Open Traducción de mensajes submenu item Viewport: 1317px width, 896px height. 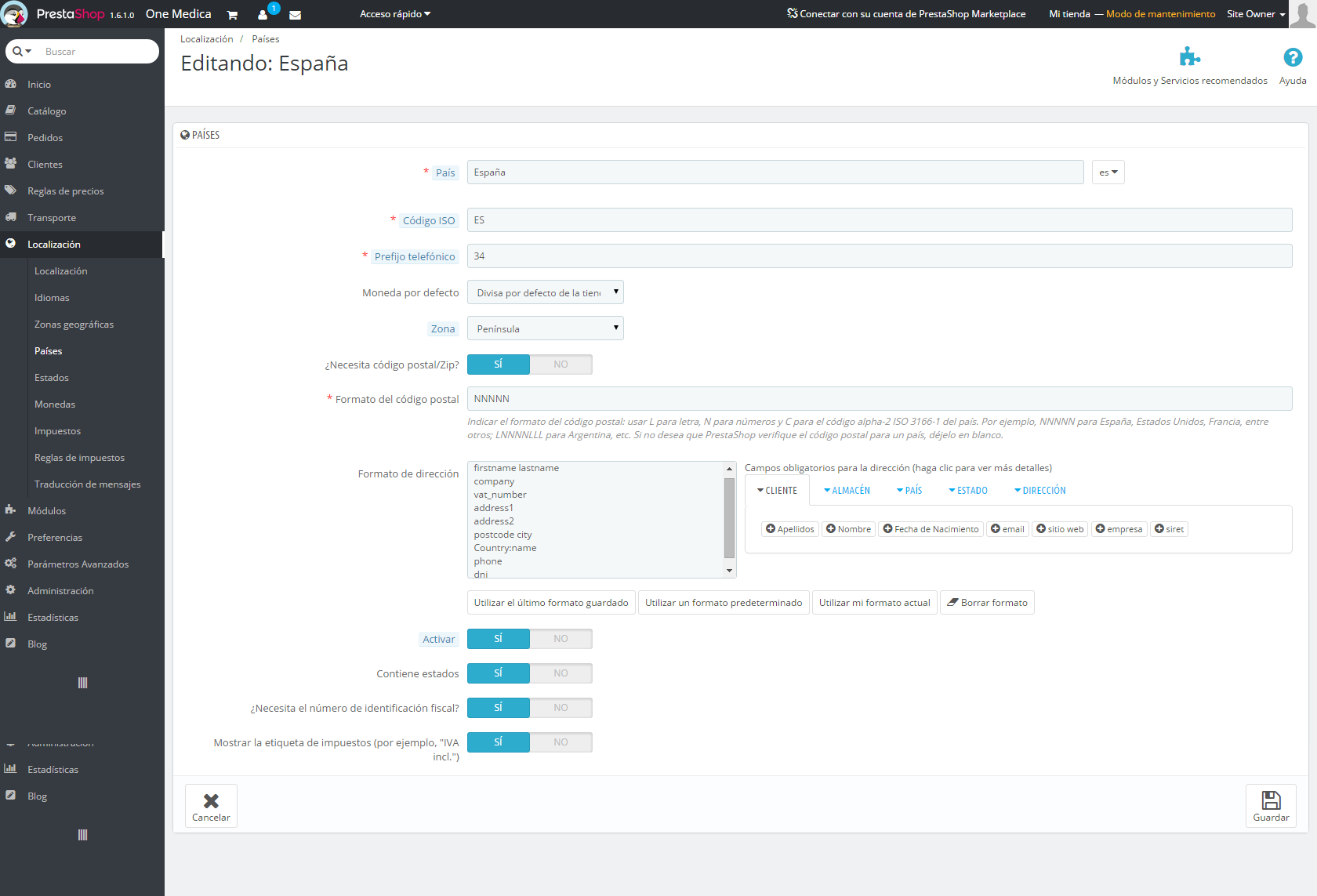88,484
